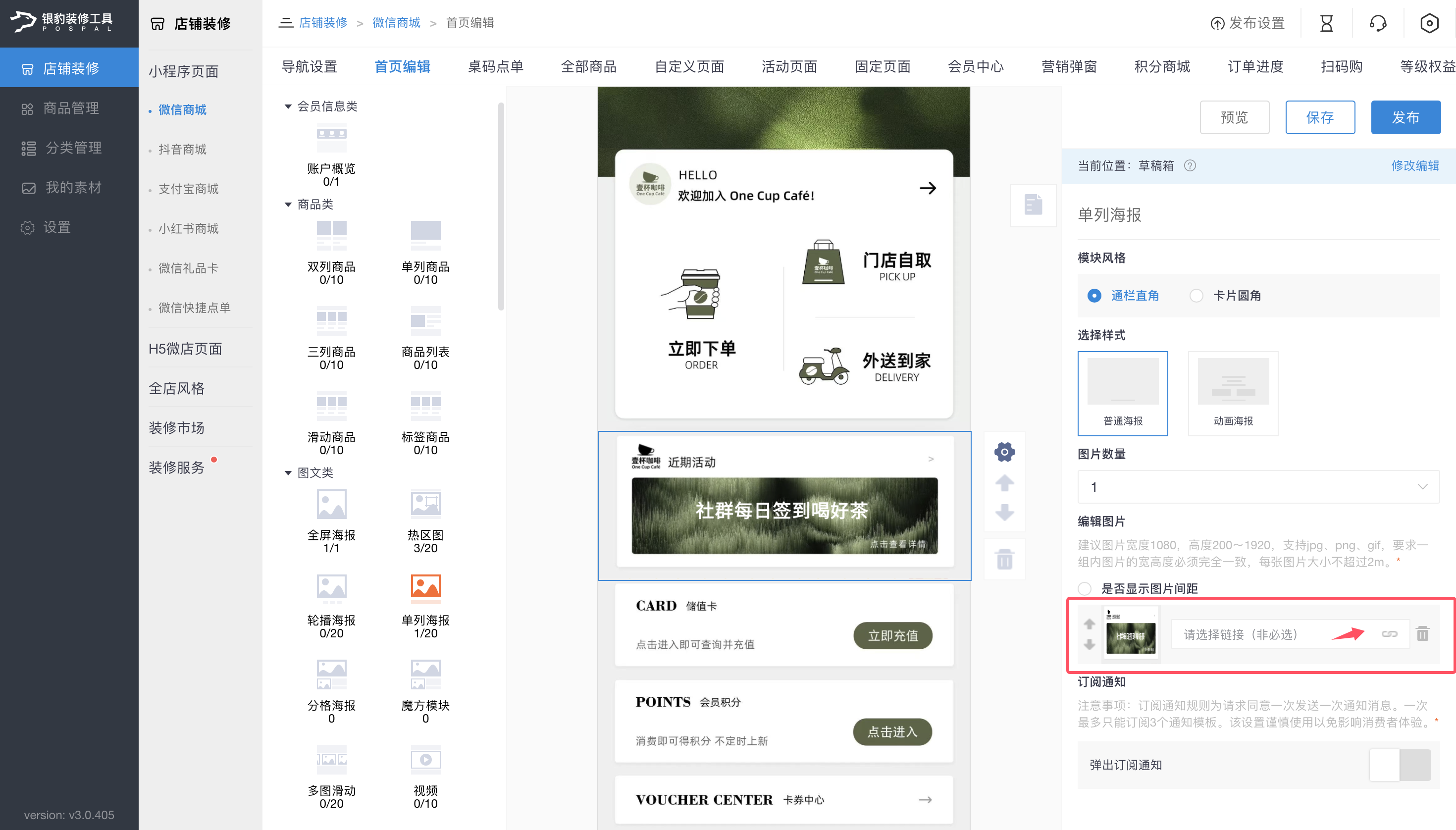Enable 是否显示图片间距 option
The height and width of the screenshot is (830, 1456).
pyautogui.click(x=1084, y=588)
